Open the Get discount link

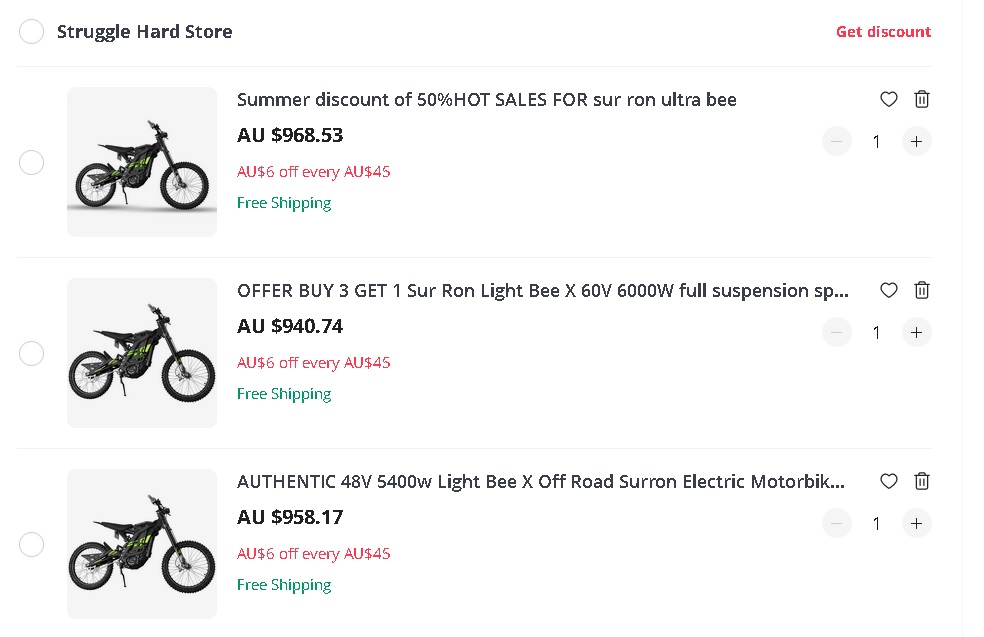point(883,31)
